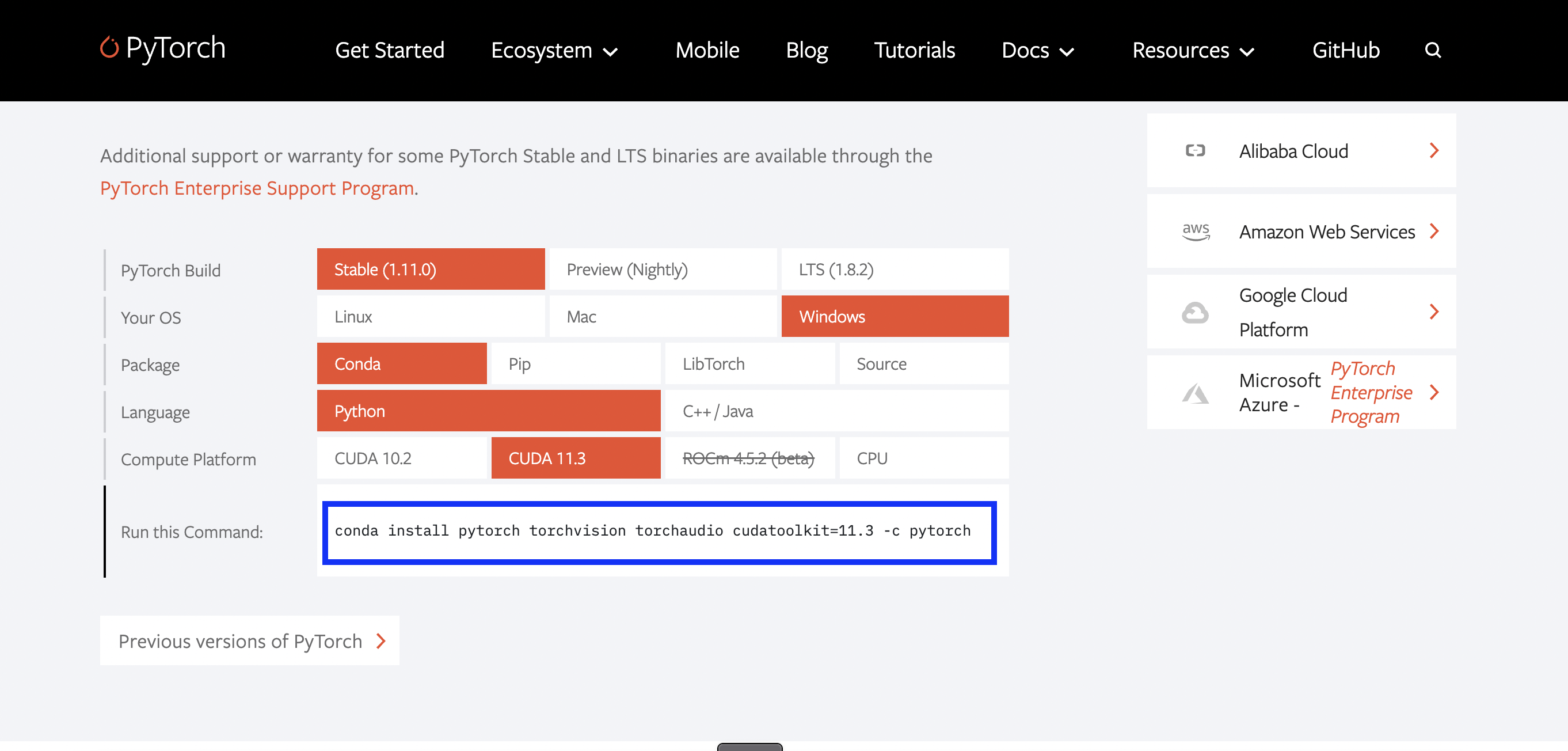This screenshot has height=751, width=1568.
Task: Expand the Ecosystem dropdown menu
Action: (x=554, y=50)
